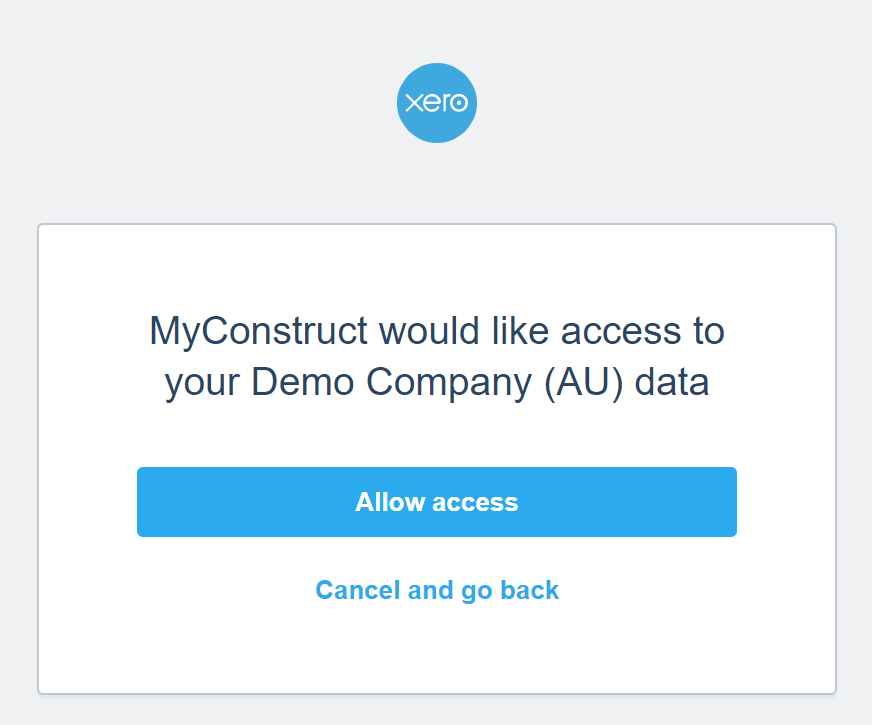Click the word access in the heading
872x725 pixels.
coord(621,332)
